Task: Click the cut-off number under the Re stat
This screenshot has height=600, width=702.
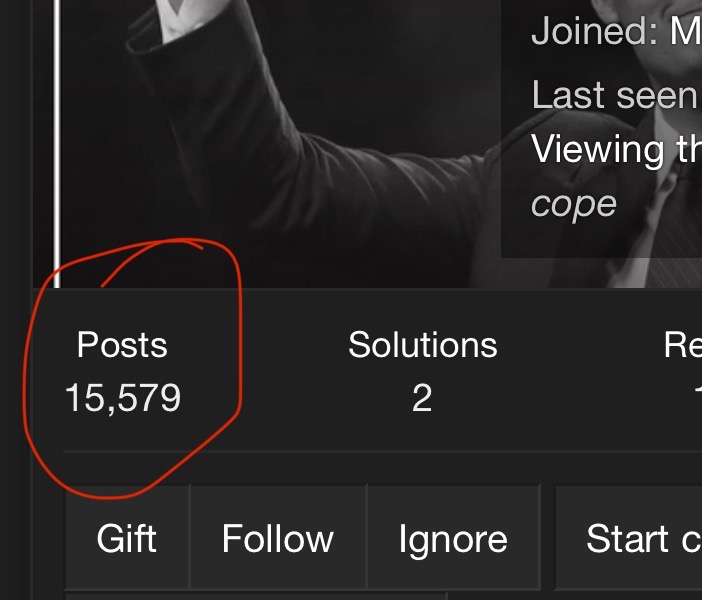Action: click(697, 398)
